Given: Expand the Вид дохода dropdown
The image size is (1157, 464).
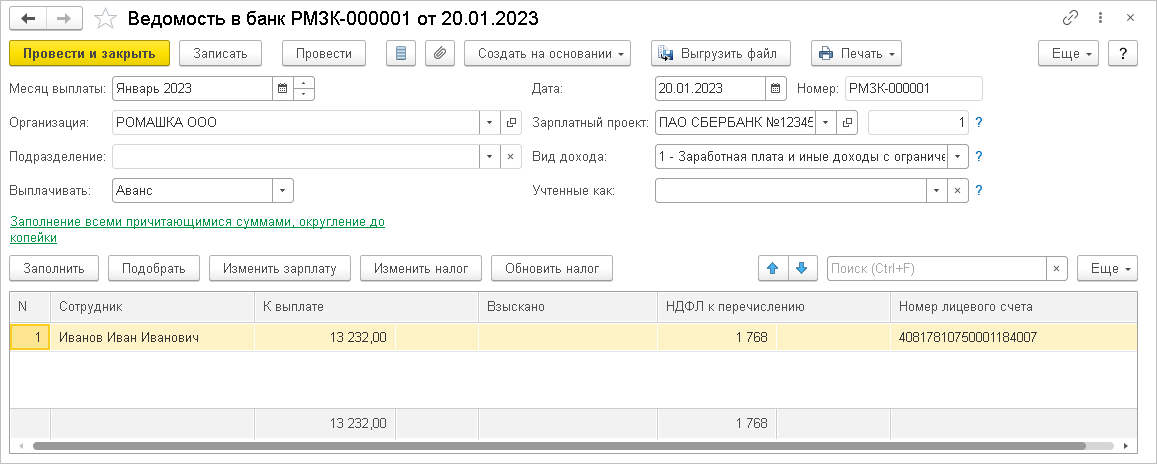Looking at the screenshot, I should (958, 156).
